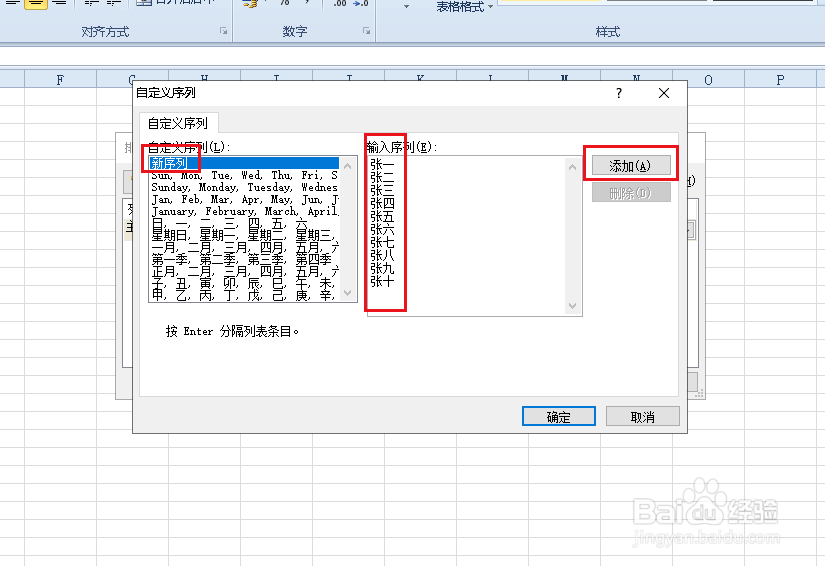This screenshot has width=825, height=566.
Task: Click 张五 line in the entry box
Action: [x=382, y=217]
